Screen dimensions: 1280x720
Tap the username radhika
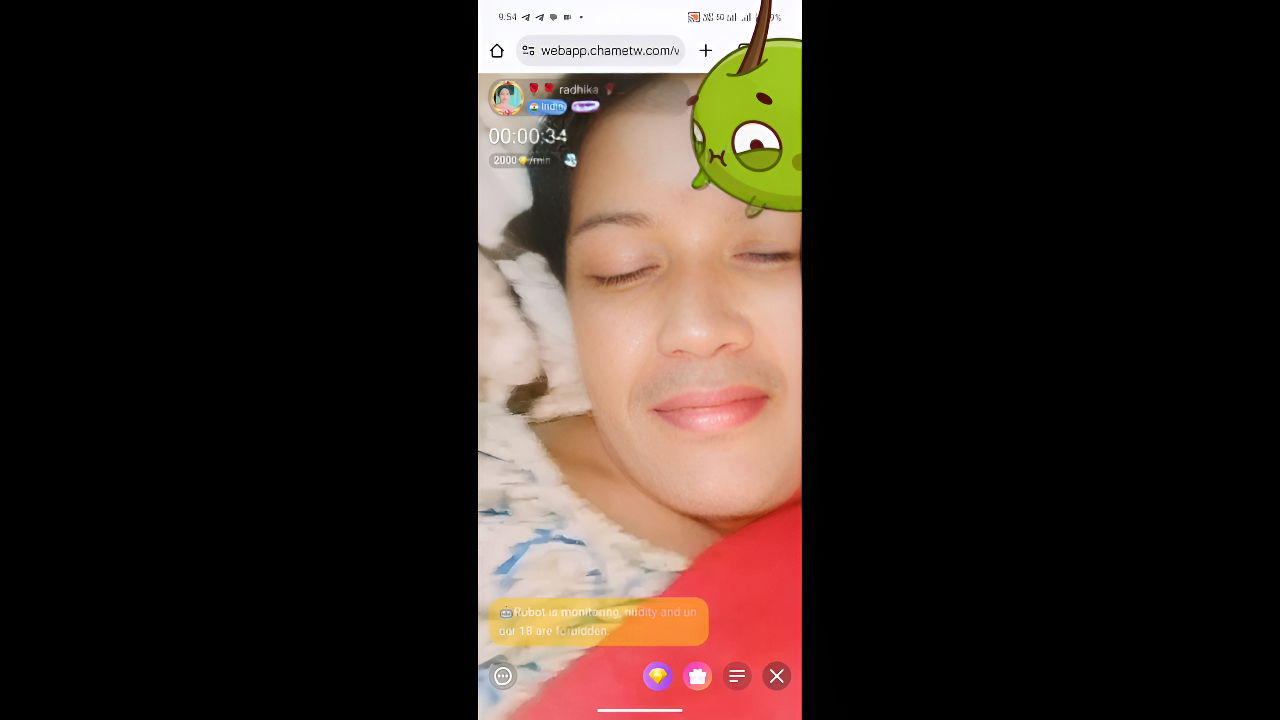pos(578,90)
